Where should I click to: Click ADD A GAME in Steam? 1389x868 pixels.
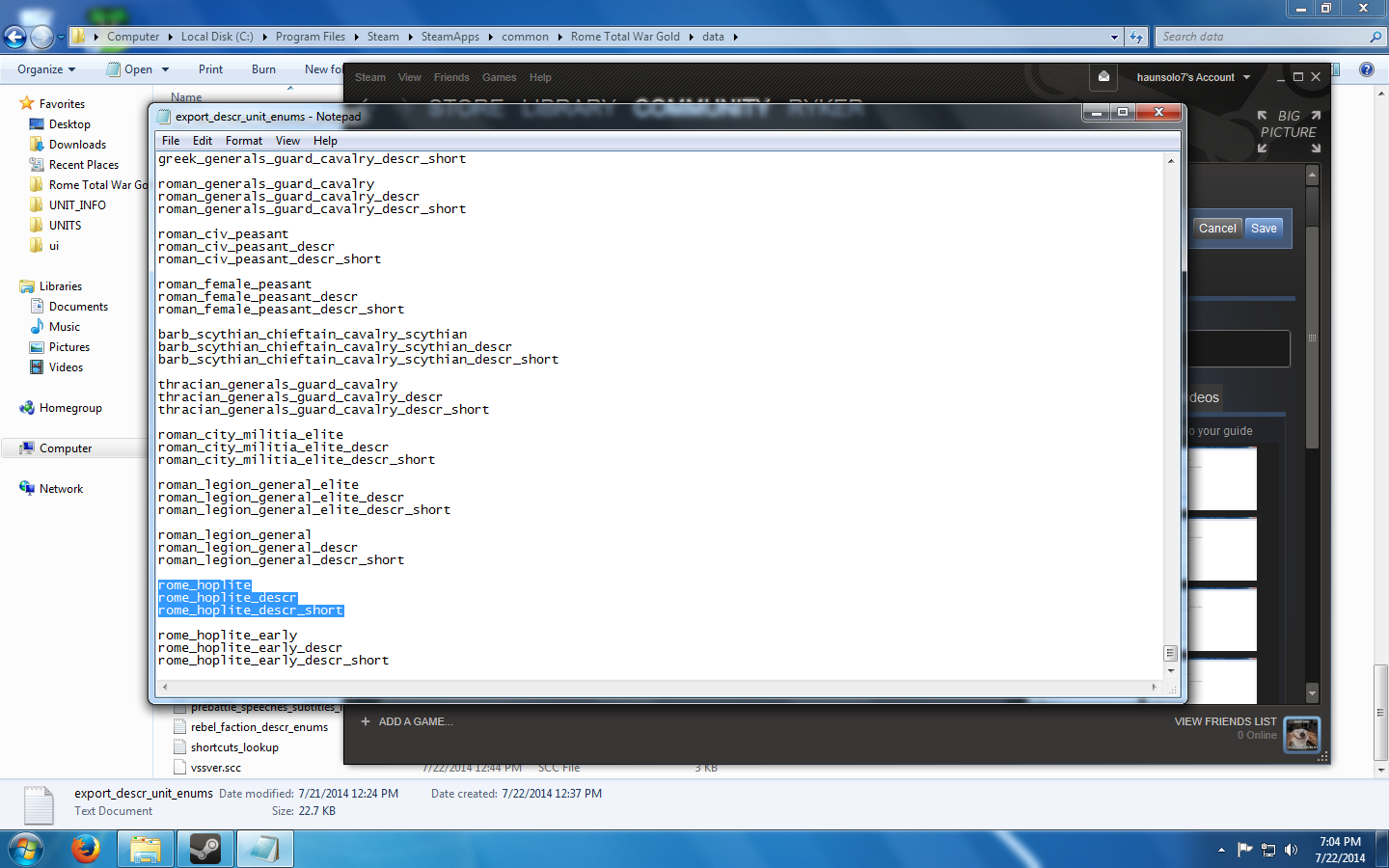[x=407, y=721]
